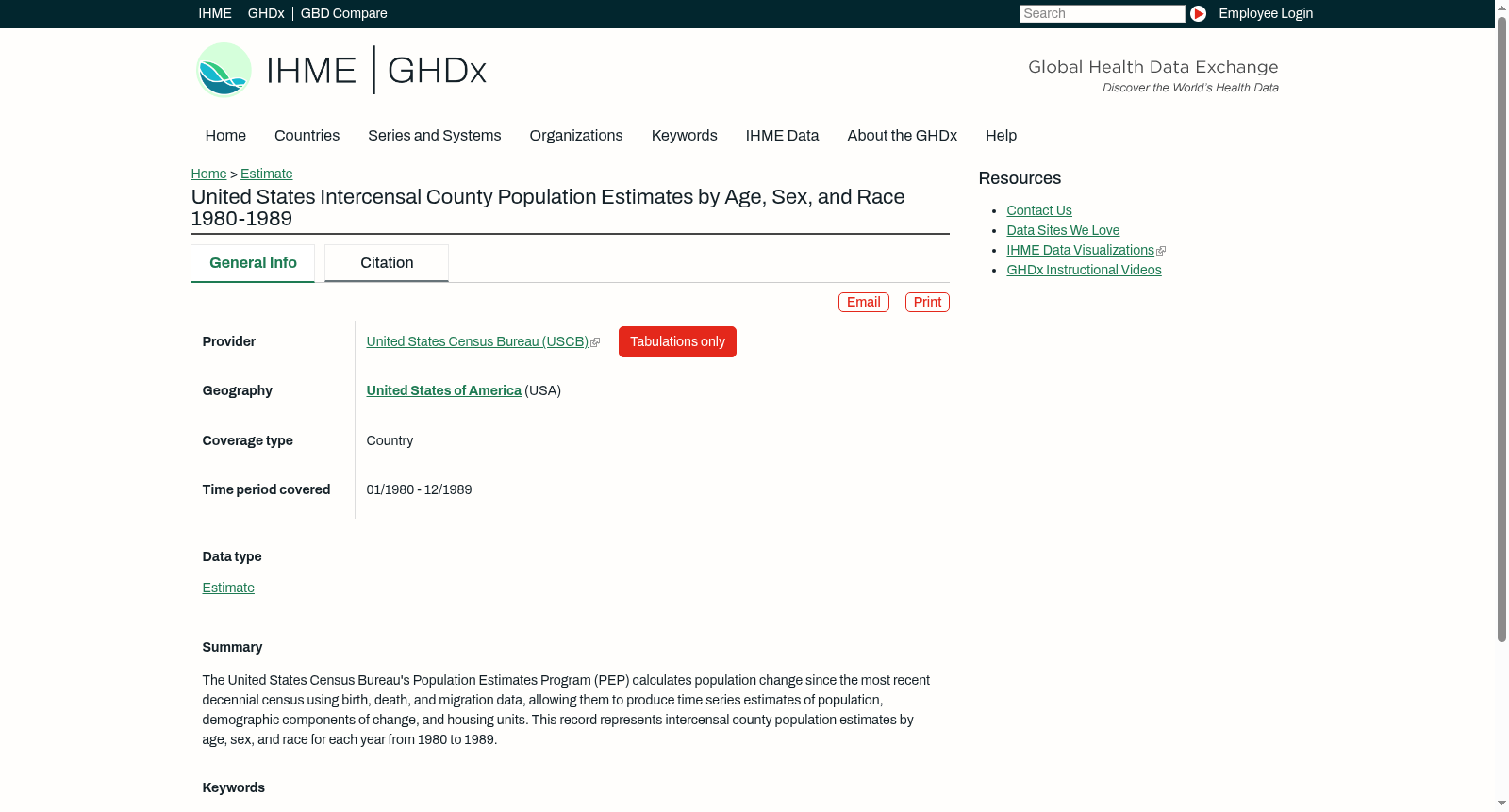Open Data Sites We Love link

click(x=1063, y=230)
